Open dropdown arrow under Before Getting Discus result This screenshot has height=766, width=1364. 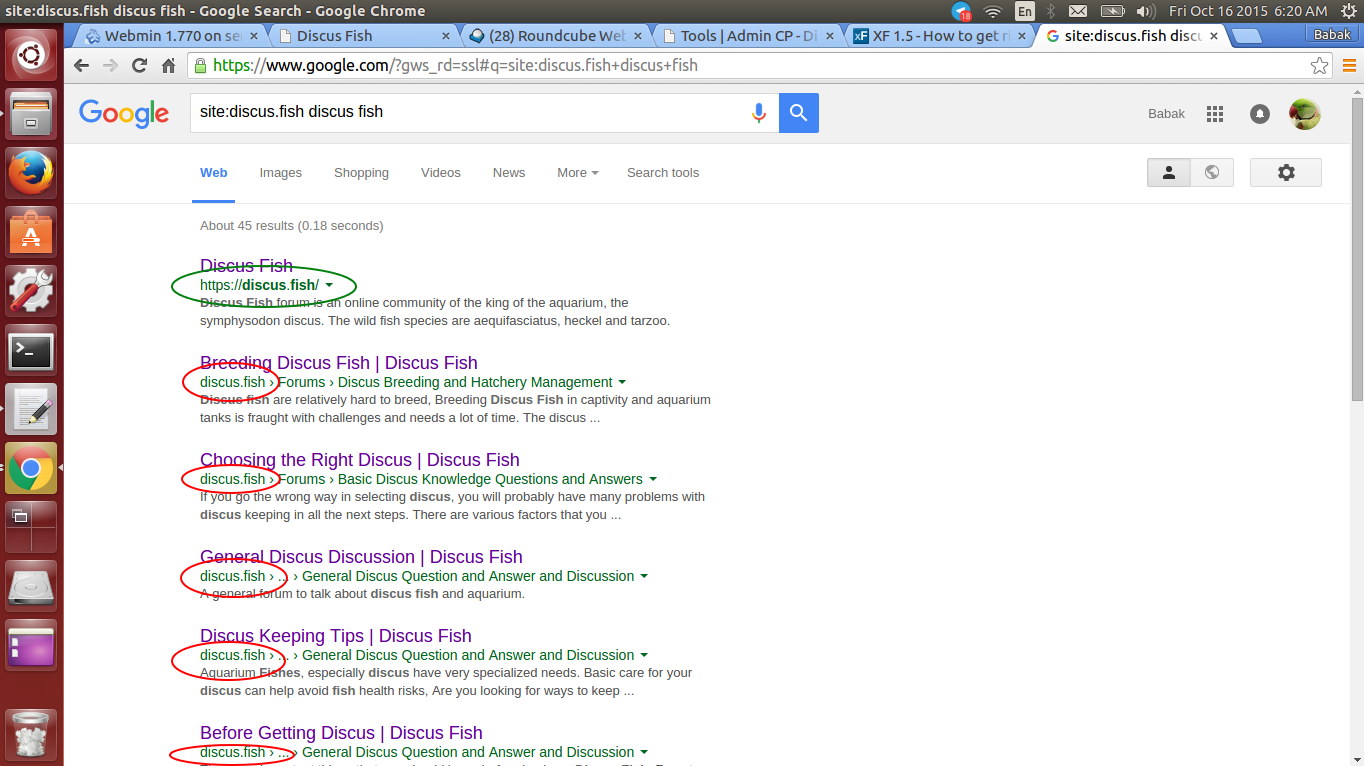tap(644, 753)
